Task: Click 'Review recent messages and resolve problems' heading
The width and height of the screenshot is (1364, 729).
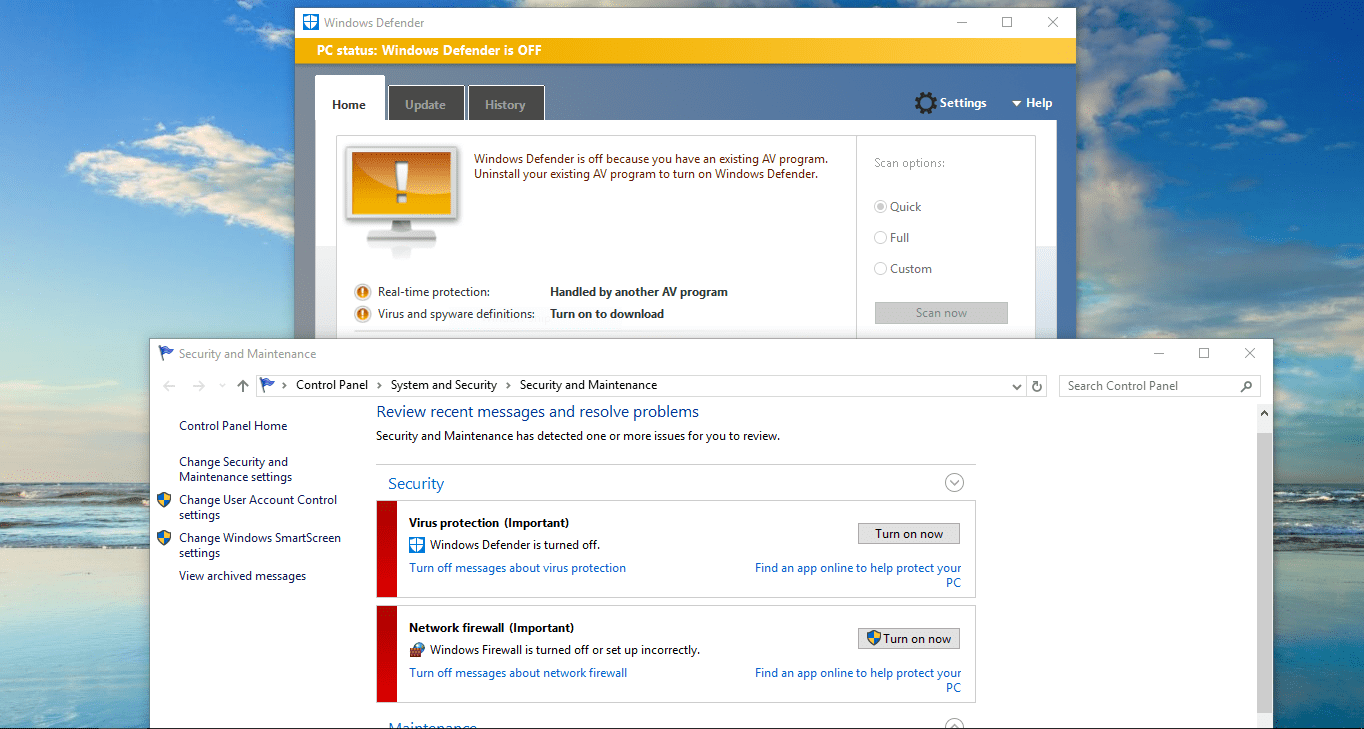Action: (537, 412)
